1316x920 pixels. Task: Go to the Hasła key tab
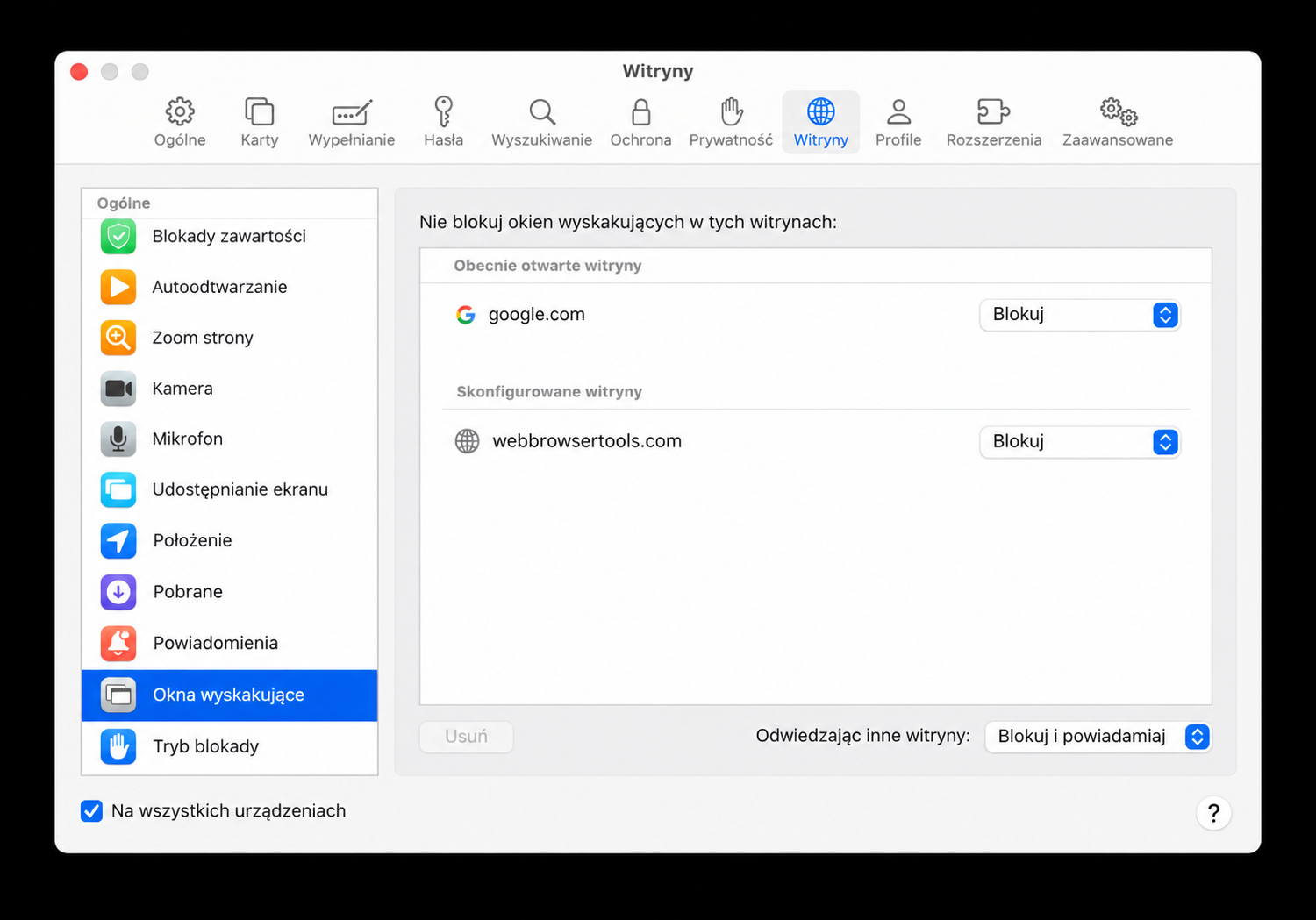[443, 123]
